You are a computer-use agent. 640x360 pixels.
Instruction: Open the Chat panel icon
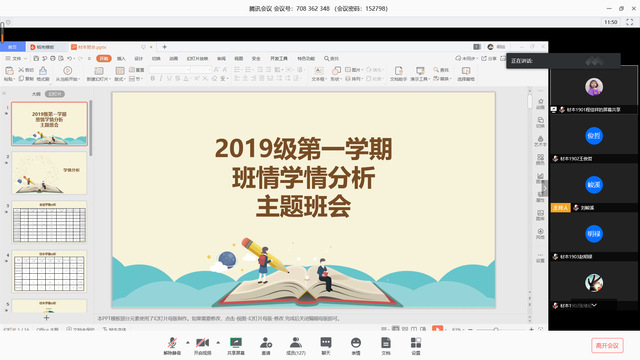point(326,346)
